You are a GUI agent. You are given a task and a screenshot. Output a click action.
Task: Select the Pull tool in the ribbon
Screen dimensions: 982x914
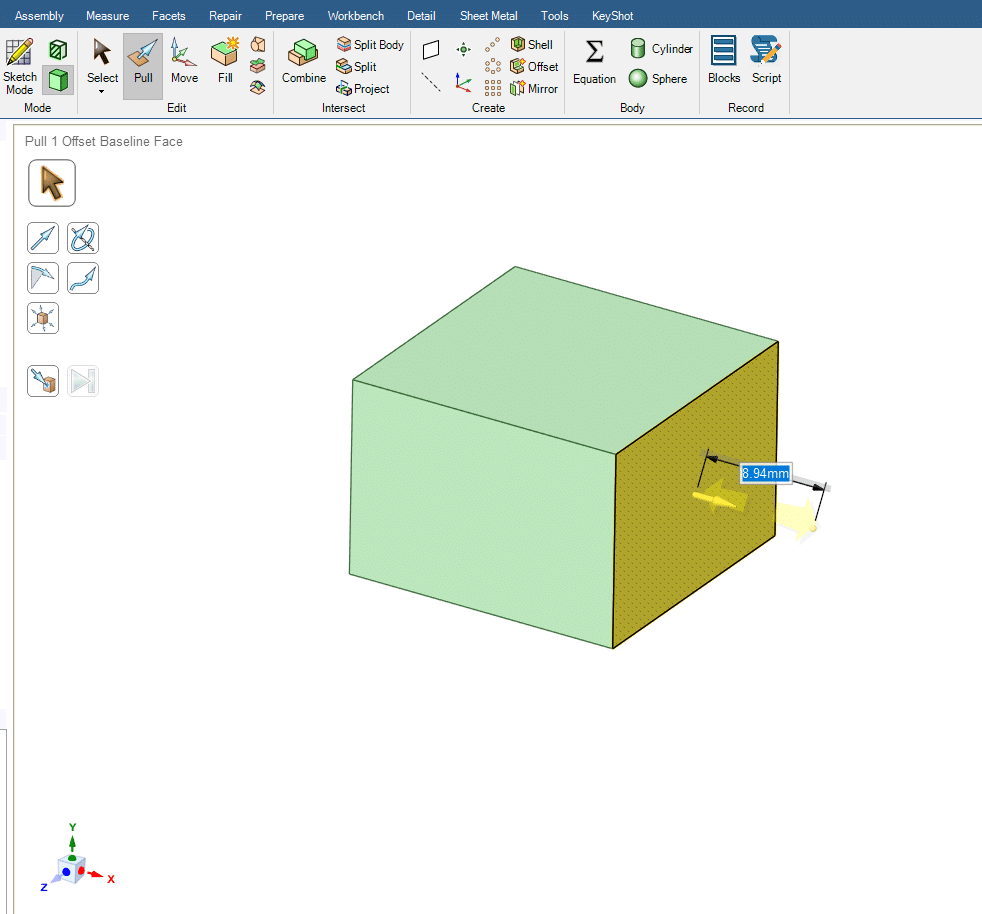pyautogui.click(x=143, y=64)
